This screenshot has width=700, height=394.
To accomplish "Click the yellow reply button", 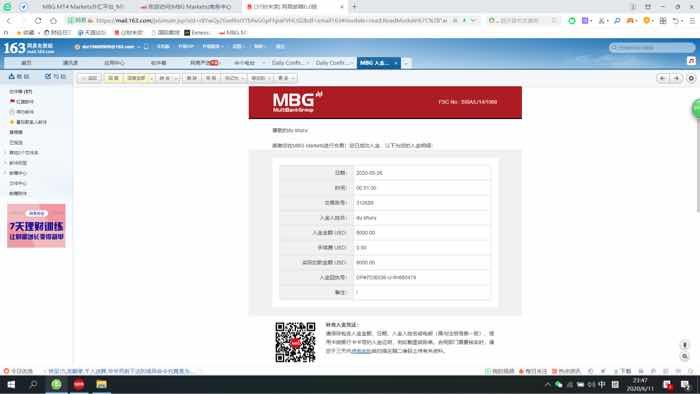I will coord(113,78).
